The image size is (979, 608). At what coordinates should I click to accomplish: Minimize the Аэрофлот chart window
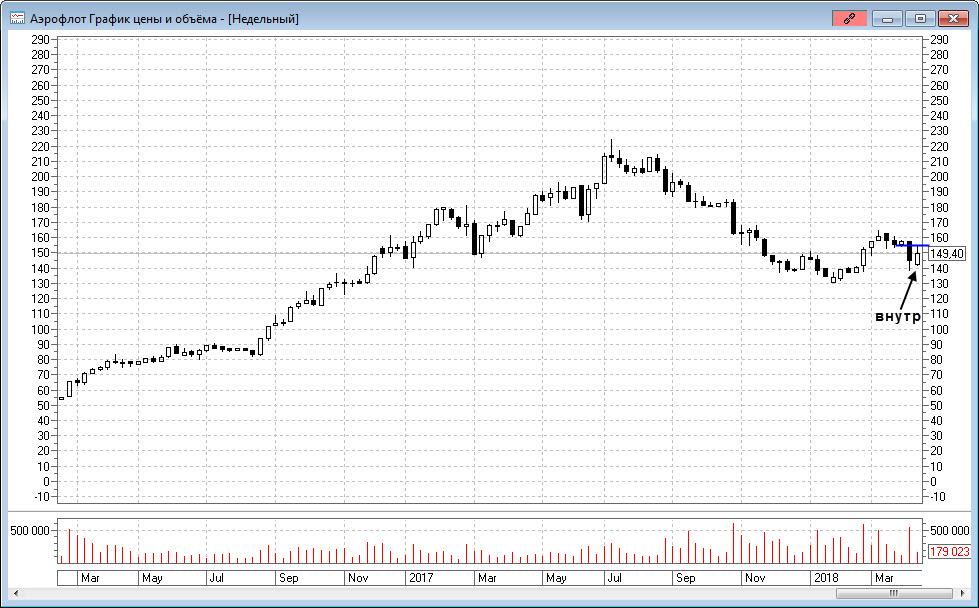[886, 18]
